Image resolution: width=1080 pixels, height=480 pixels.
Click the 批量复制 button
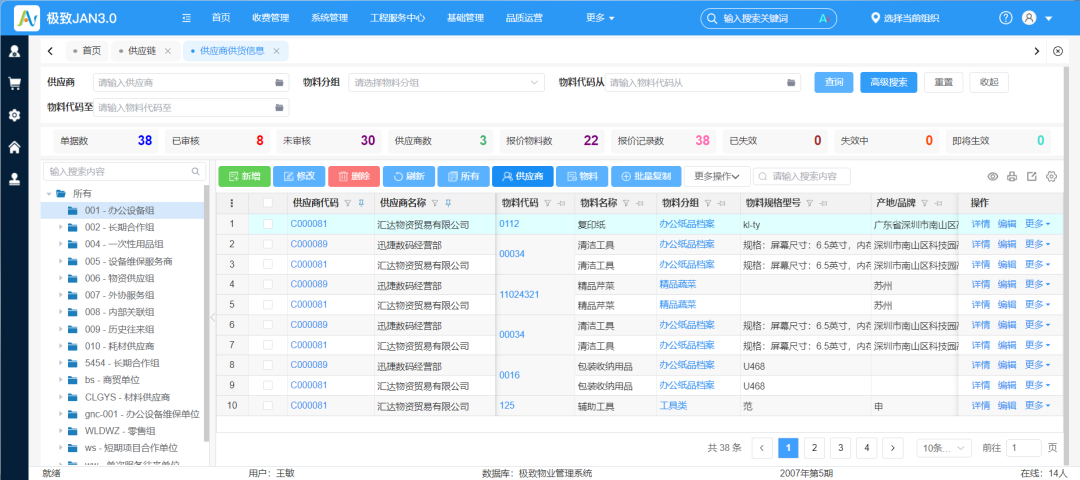coord(646,176)
